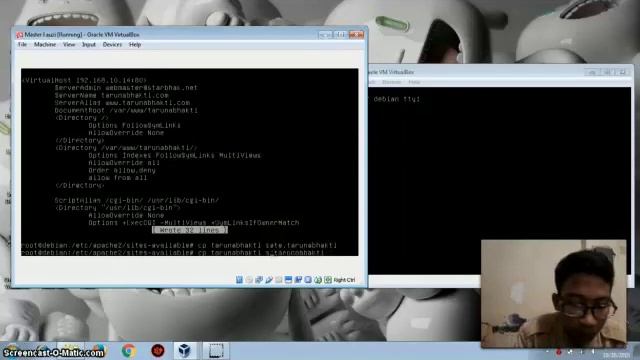
Task: Maximize the Master Fauzi VM window
Action: (340, 35)
